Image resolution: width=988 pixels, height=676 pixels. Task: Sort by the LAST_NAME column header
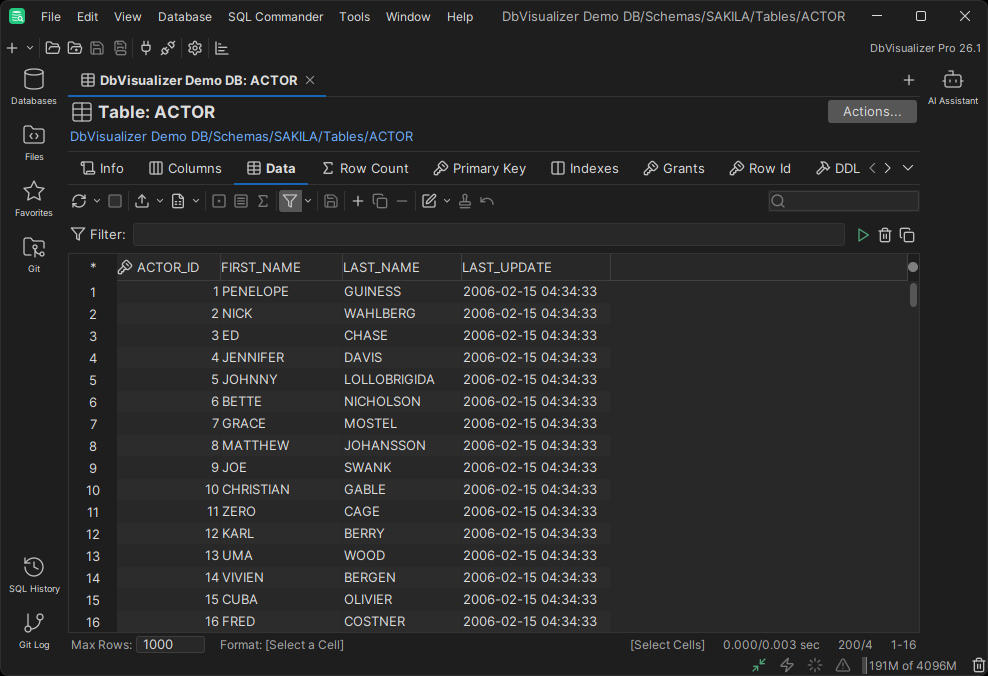(401, 267)
